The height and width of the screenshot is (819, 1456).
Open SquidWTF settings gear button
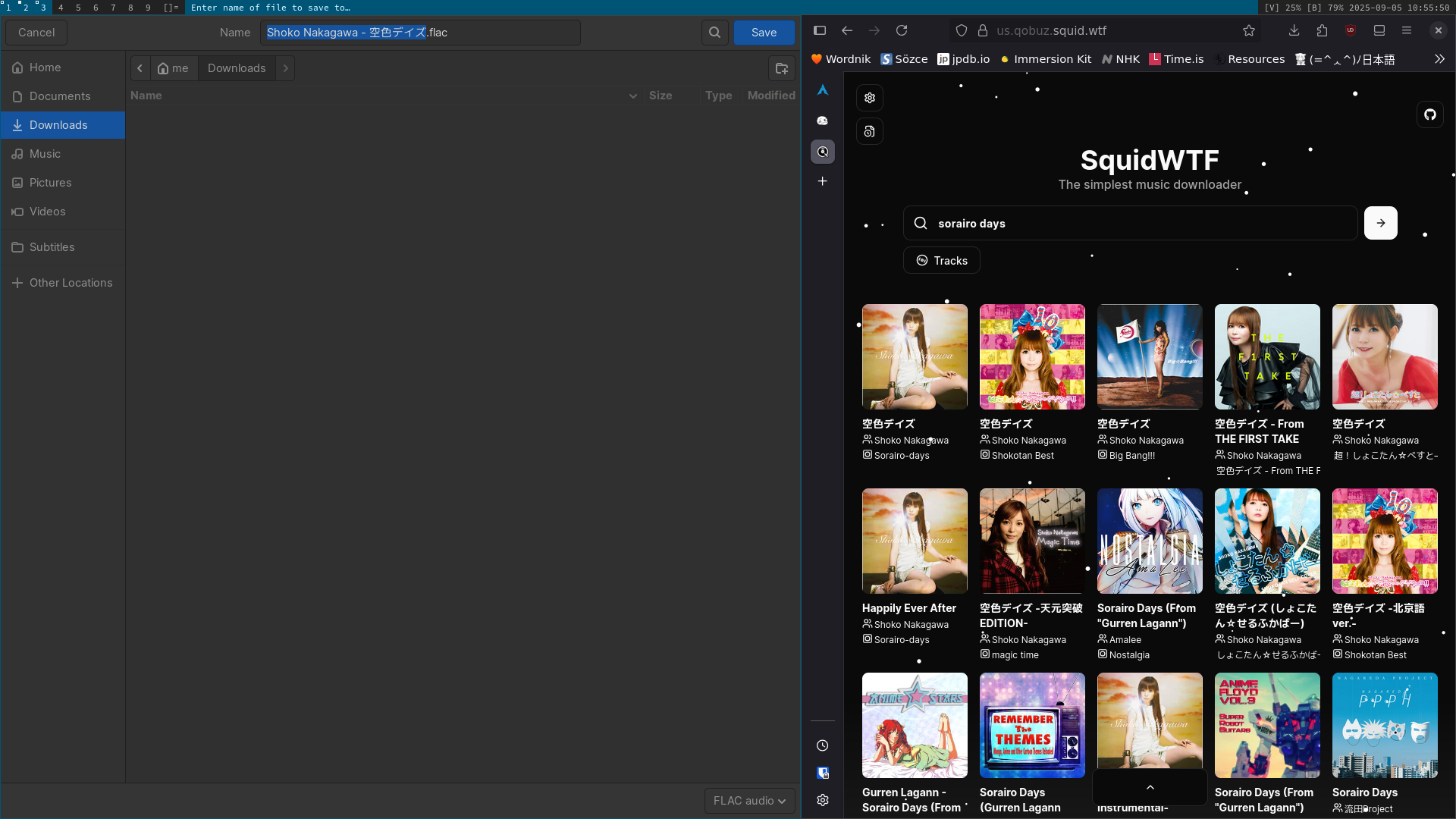[x=870, y=98]
